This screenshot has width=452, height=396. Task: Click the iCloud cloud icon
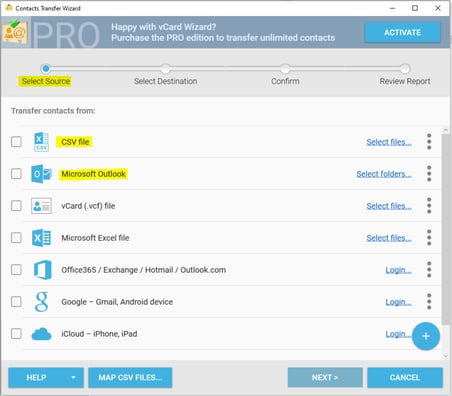pyautogui.click(x=41, y=334)
